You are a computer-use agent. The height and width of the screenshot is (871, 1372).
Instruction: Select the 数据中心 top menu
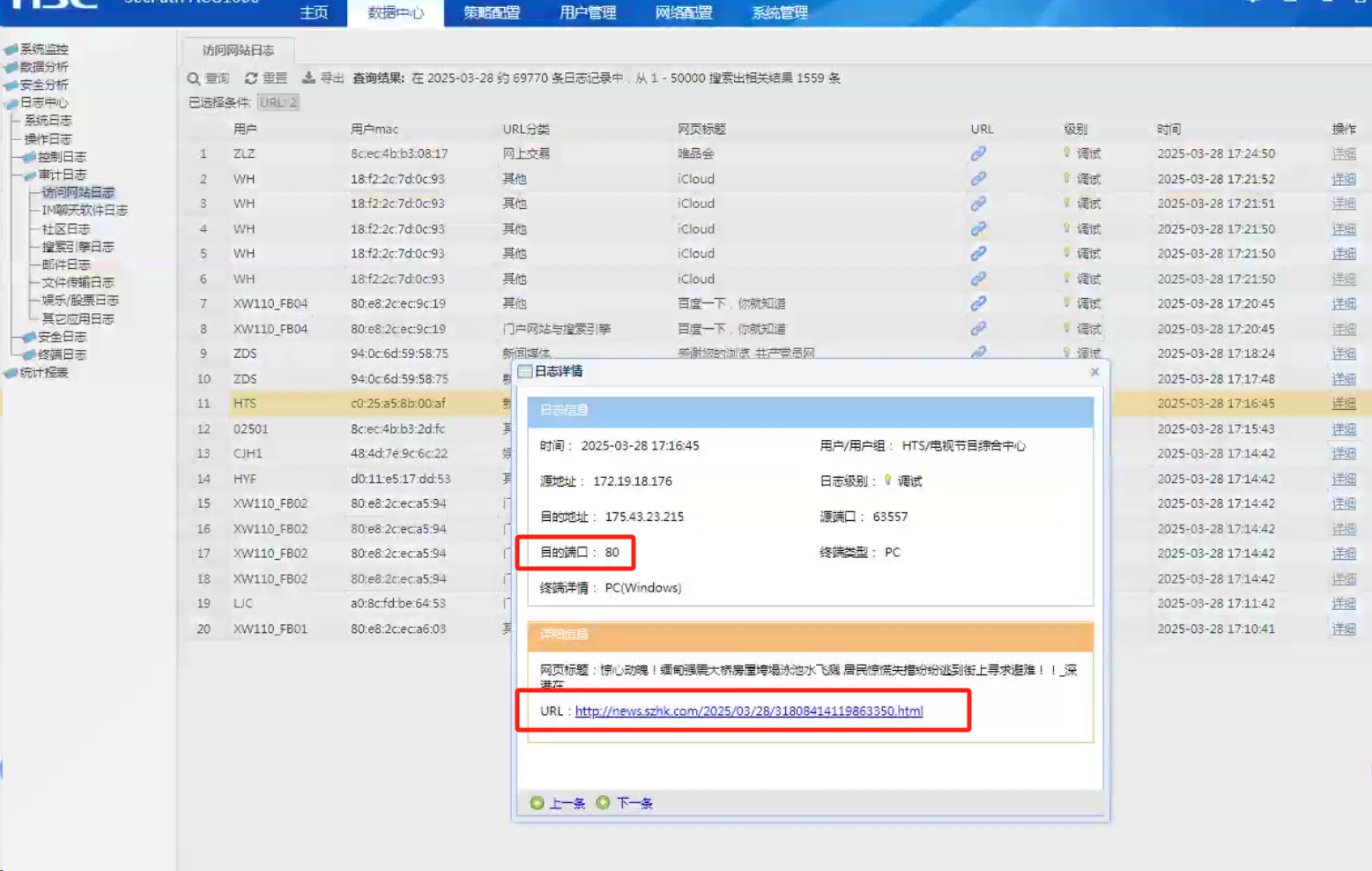click(396, 12)
